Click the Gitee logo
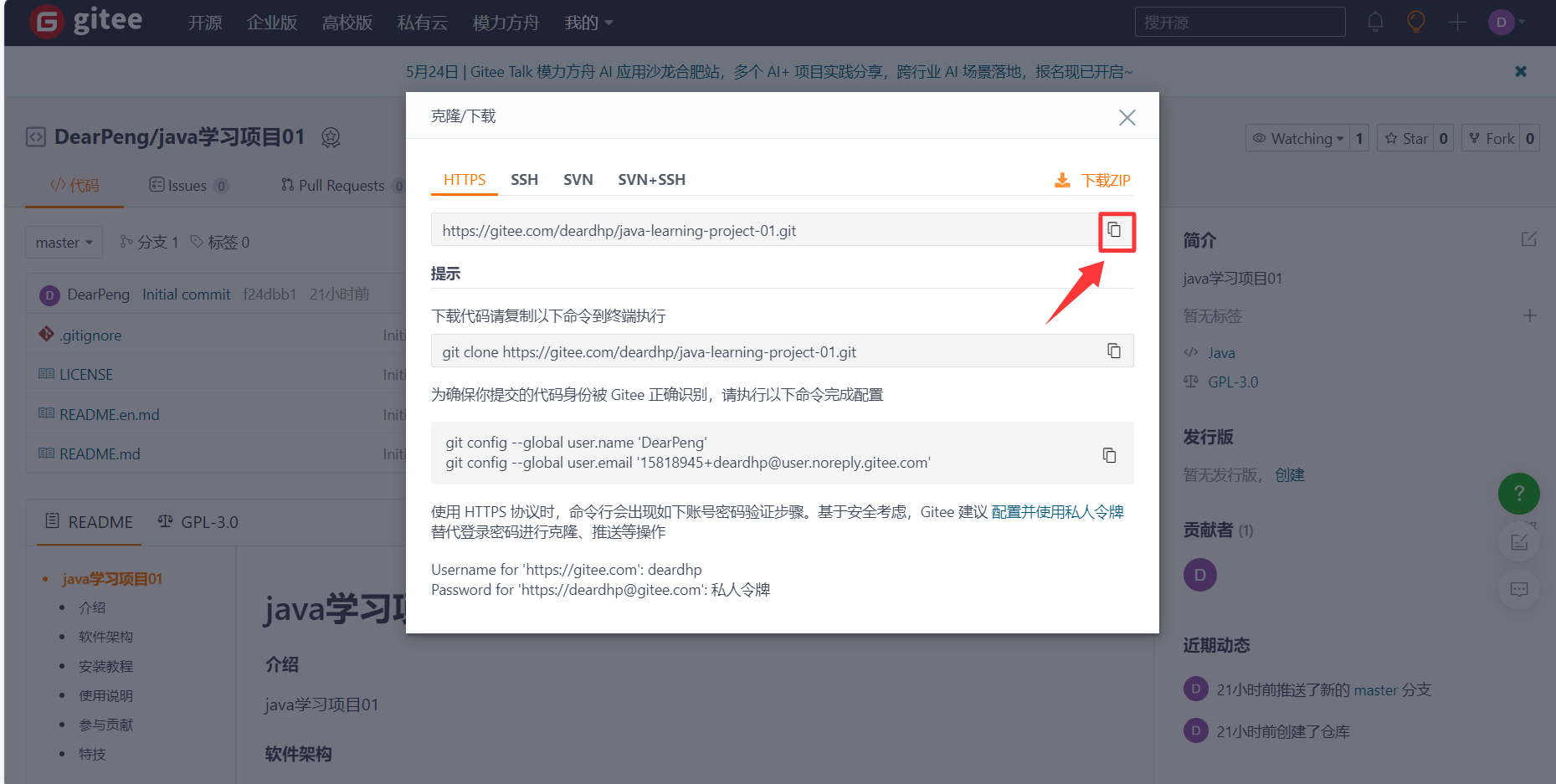The image size is (1556, 784). pyautogui.click(x=86, y=21)
